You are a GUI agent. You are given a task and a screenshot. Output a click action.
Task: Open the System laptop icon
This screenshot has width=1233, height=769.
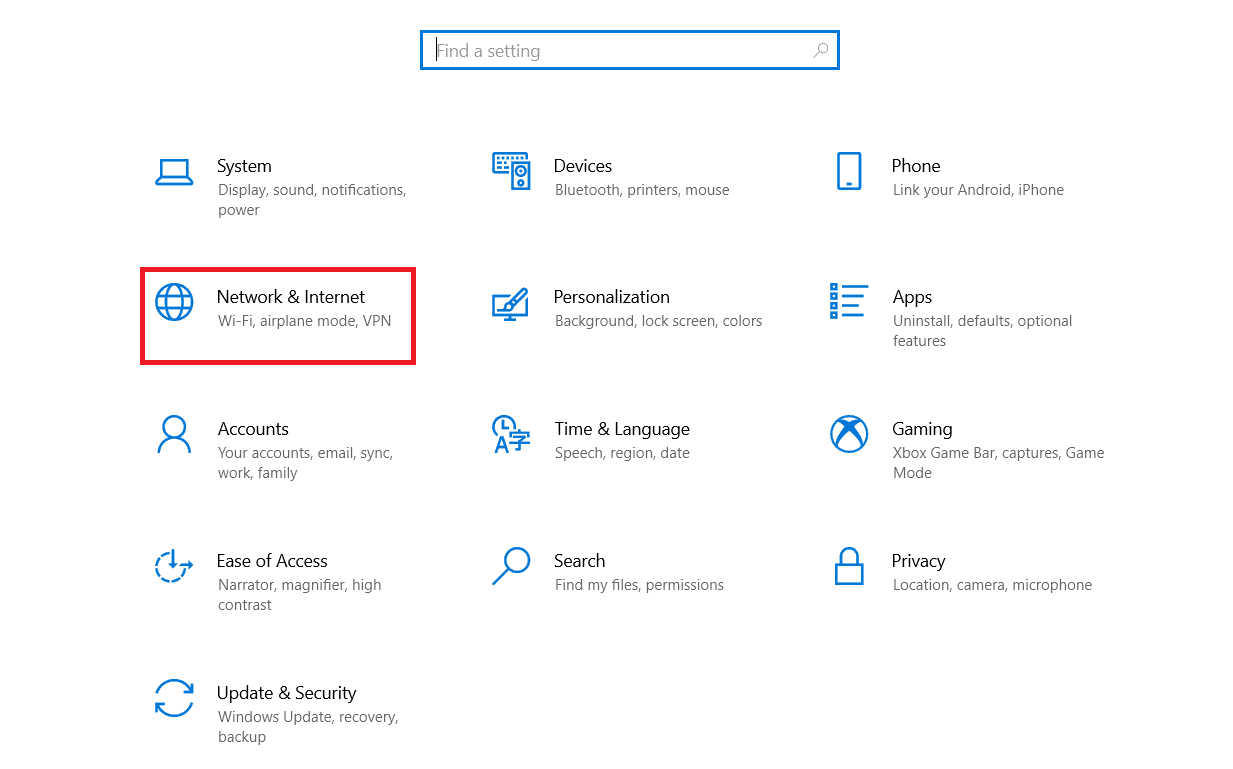[174, 172]
